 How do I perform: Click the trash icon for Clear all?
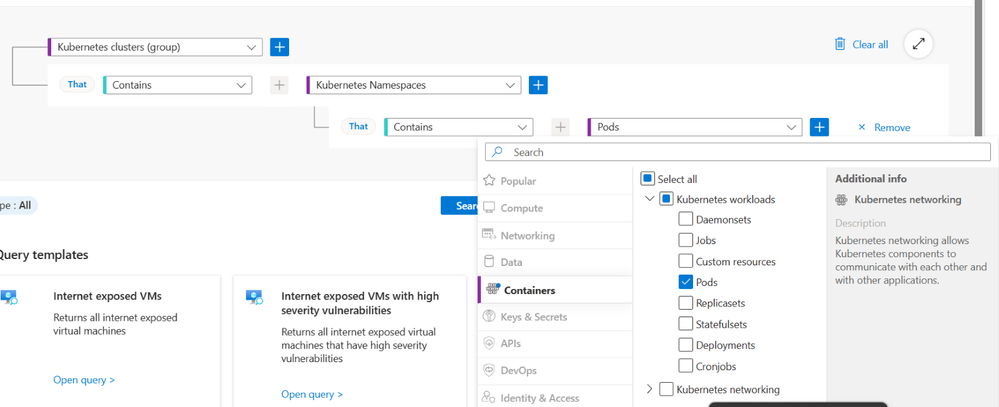point(840,44)
